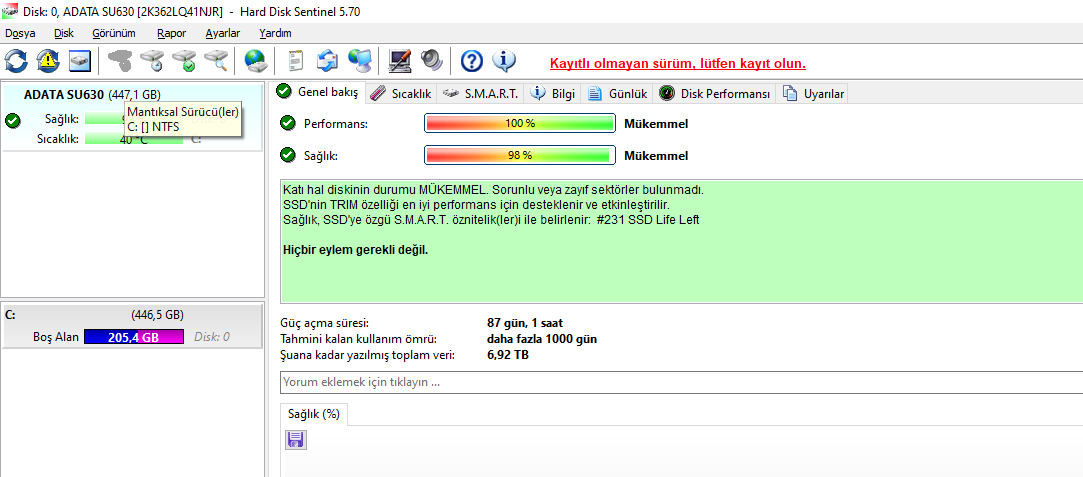Click 'Mükemmel' text beside Performans bar
The width and height of the screenshot is (1083, 477).
click(656, 124)
